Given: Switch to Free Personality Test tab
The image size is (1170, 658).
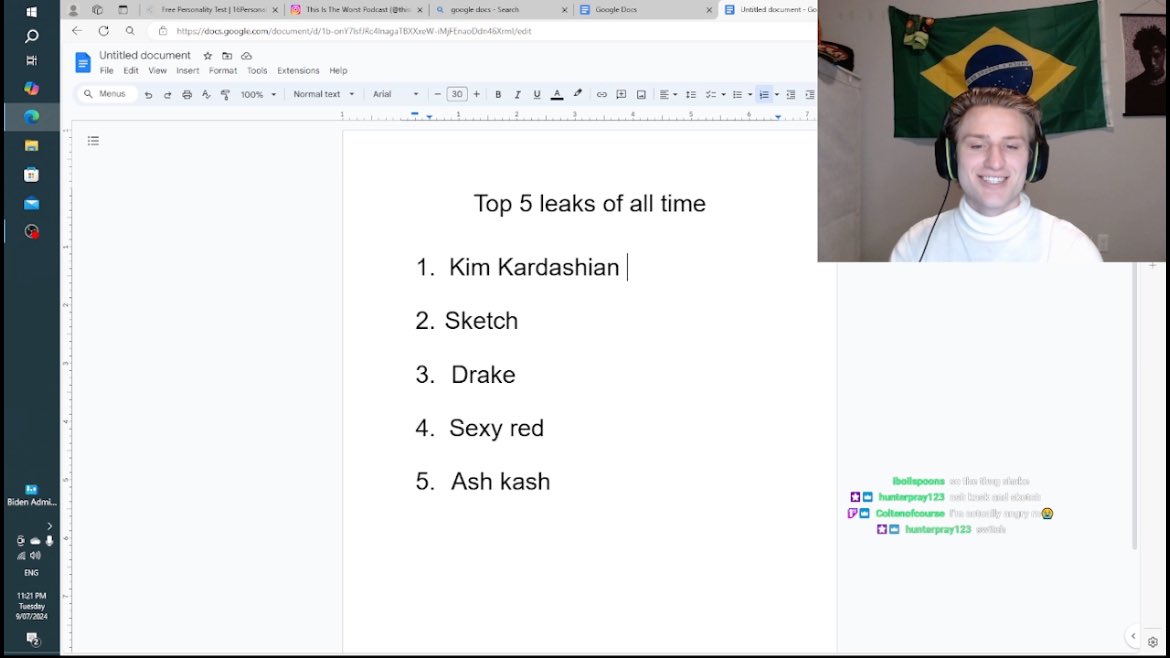Looking at the screenshot, I should click(212, 10).
